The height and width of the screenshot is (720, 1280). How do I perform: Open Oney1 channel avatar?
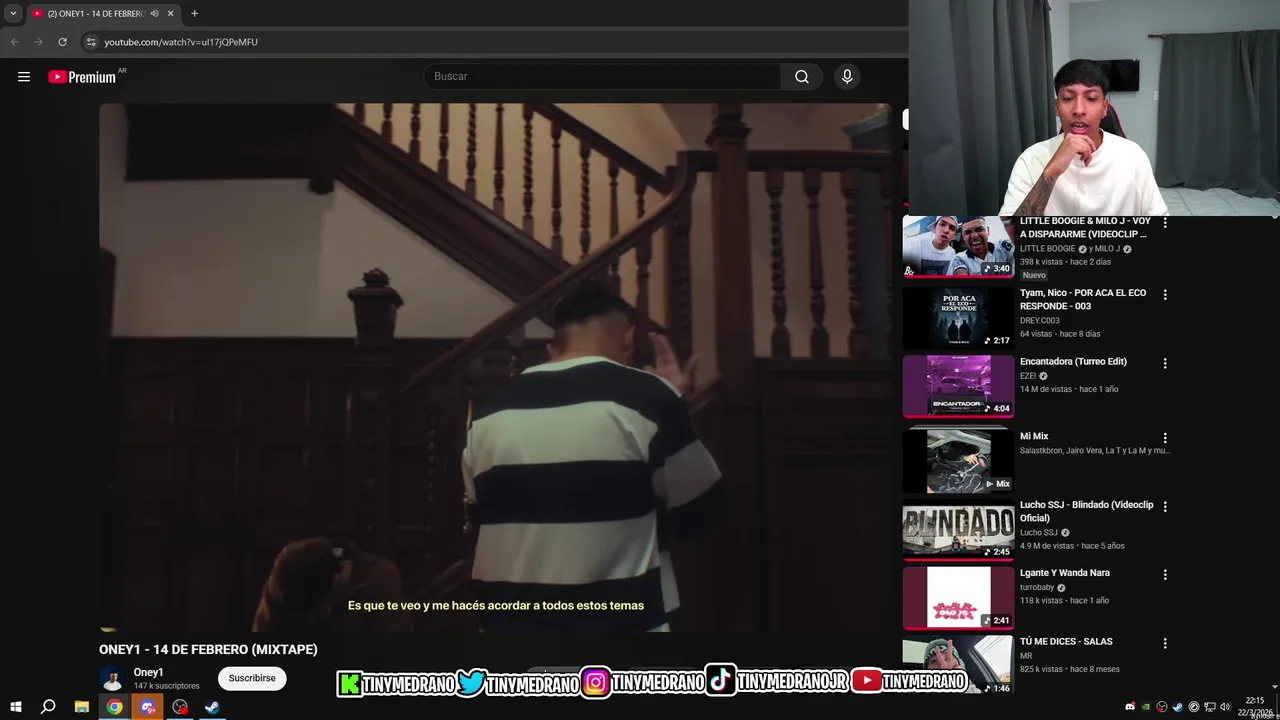point(112,679)
